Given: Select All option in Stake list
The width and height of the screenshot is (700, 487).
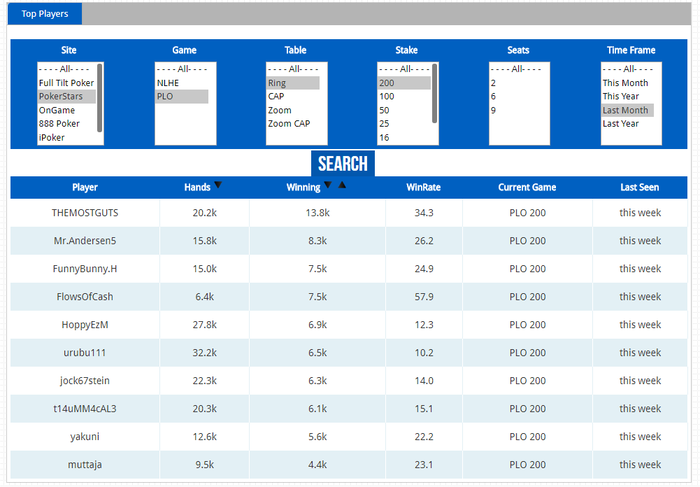Looking at the screenshot, I should click(x=404, y=69).
